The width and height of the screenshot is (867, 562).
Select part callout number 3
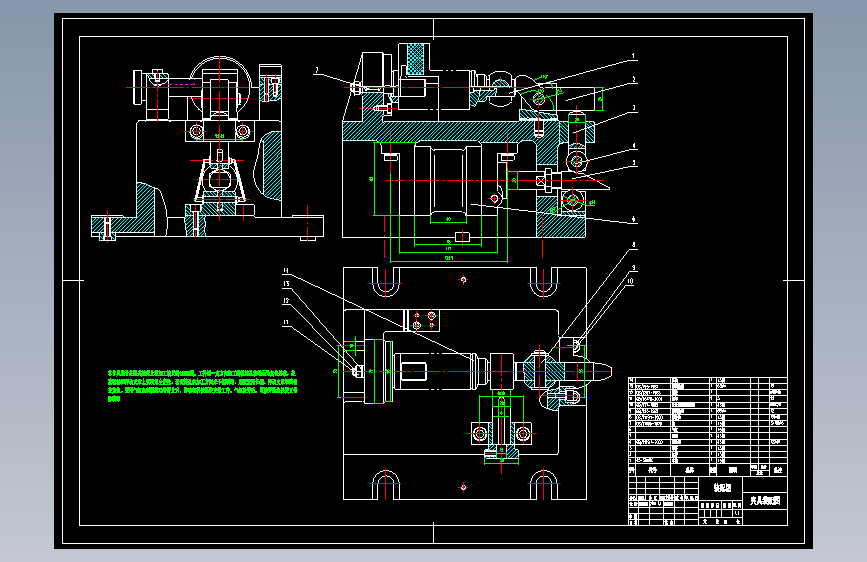(x=634, y=108)
